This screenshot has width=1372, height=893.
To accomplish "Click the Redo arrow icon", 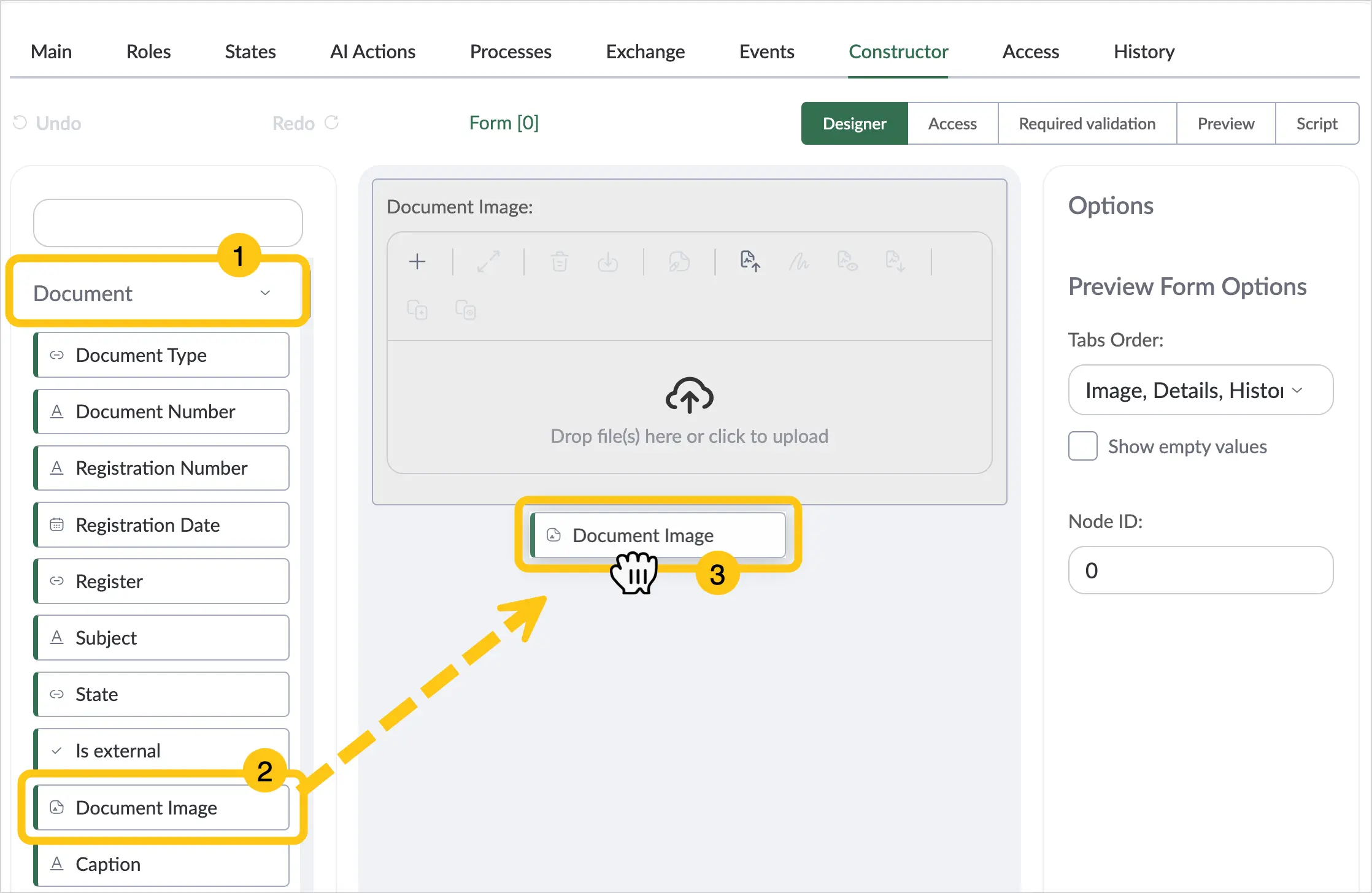I will 332,123.
